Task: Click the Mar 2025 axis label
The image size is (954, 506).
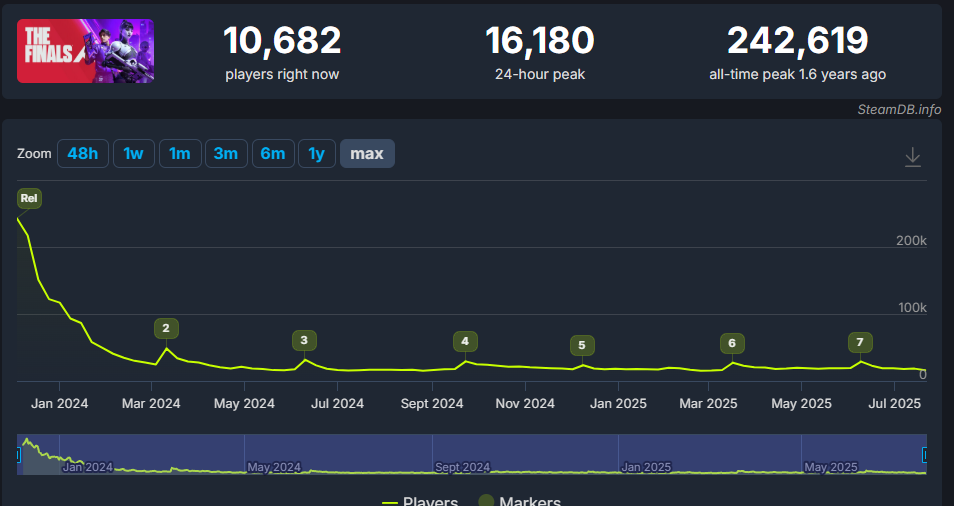Action: (708, 403)
